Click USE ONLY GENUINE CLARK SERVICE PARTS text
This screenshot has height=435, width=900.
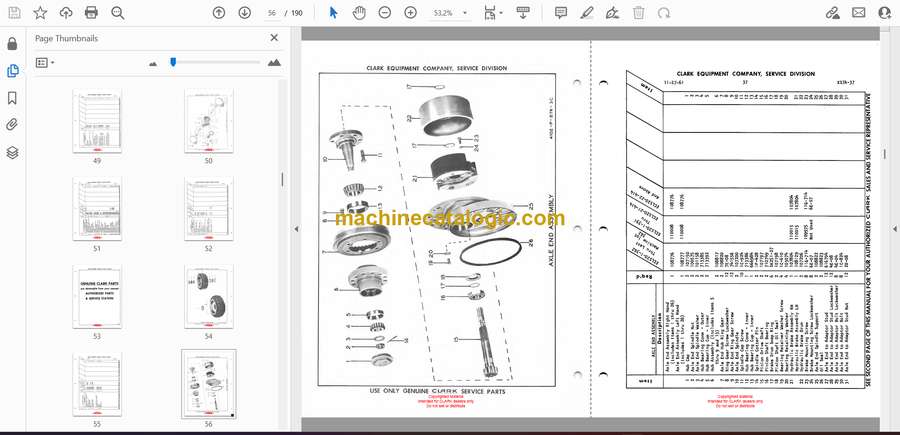[x=438, y=391]
